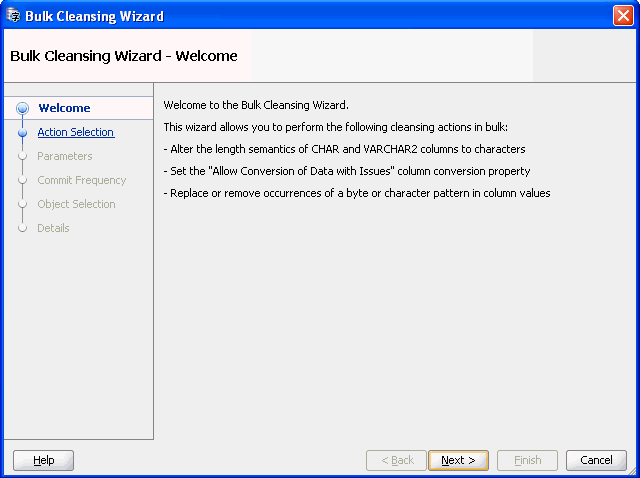Select the Parameters step label
640x478 pixels.
pyautogui.click(x=65, y=156)
